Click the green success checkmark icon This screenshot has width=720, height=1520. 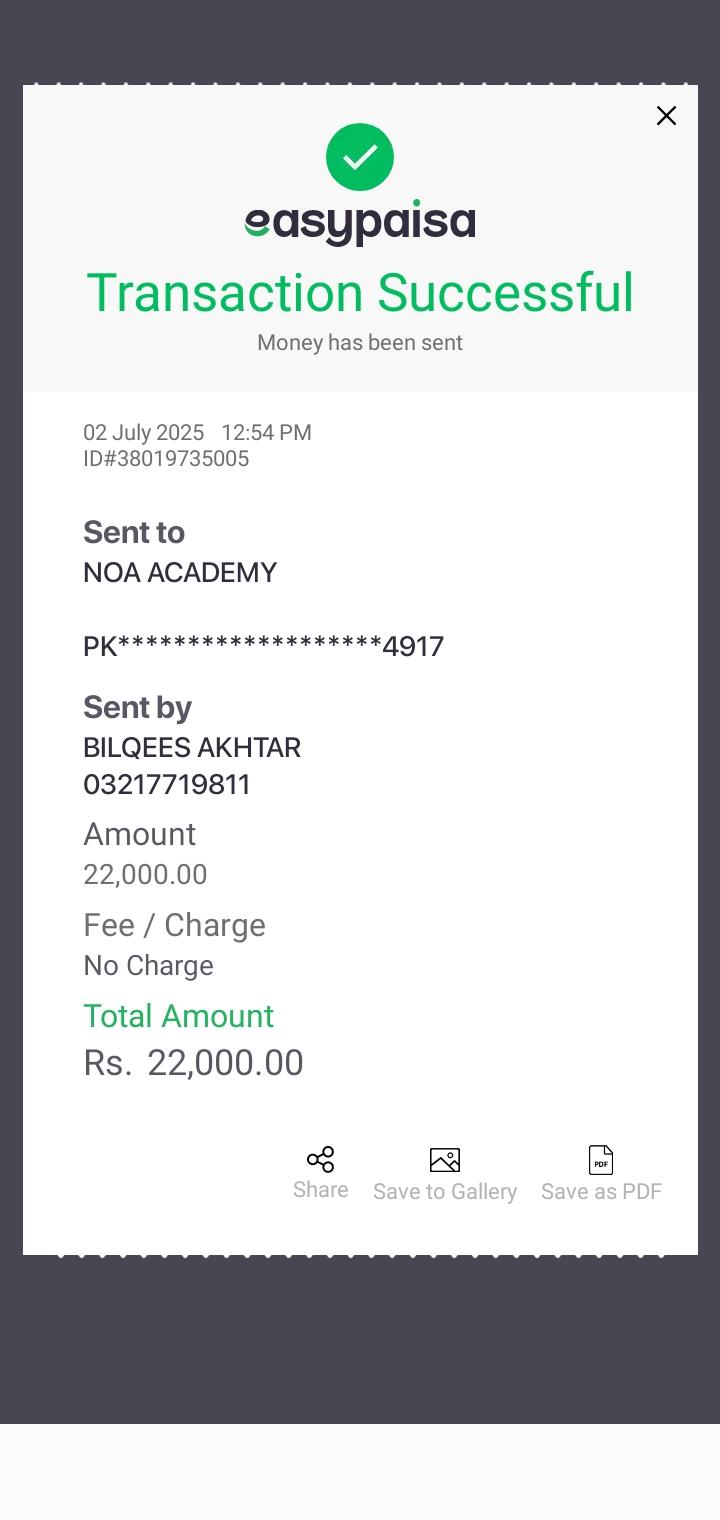click(360, 157)
